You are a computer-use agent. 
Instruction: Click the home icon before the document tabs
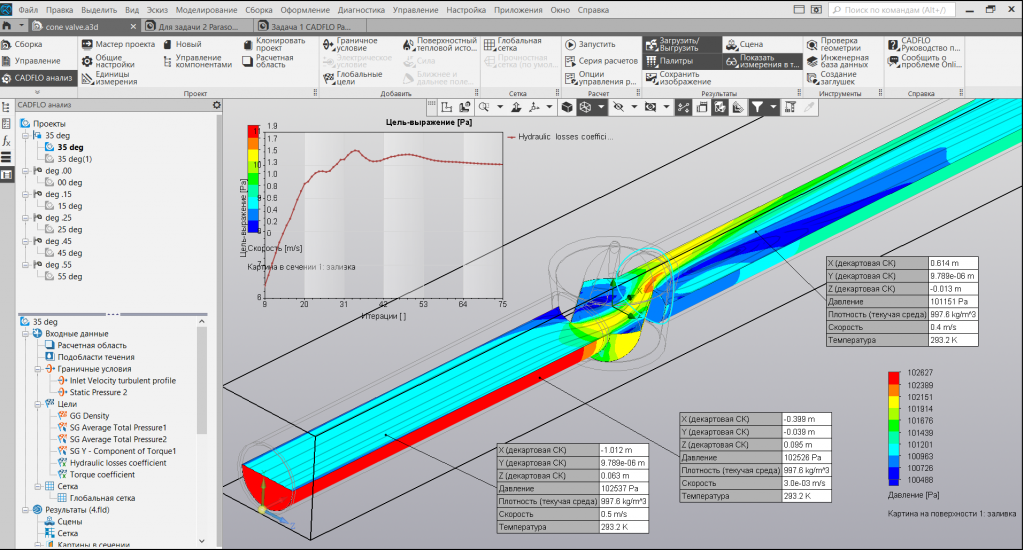(x=7, y=26)
